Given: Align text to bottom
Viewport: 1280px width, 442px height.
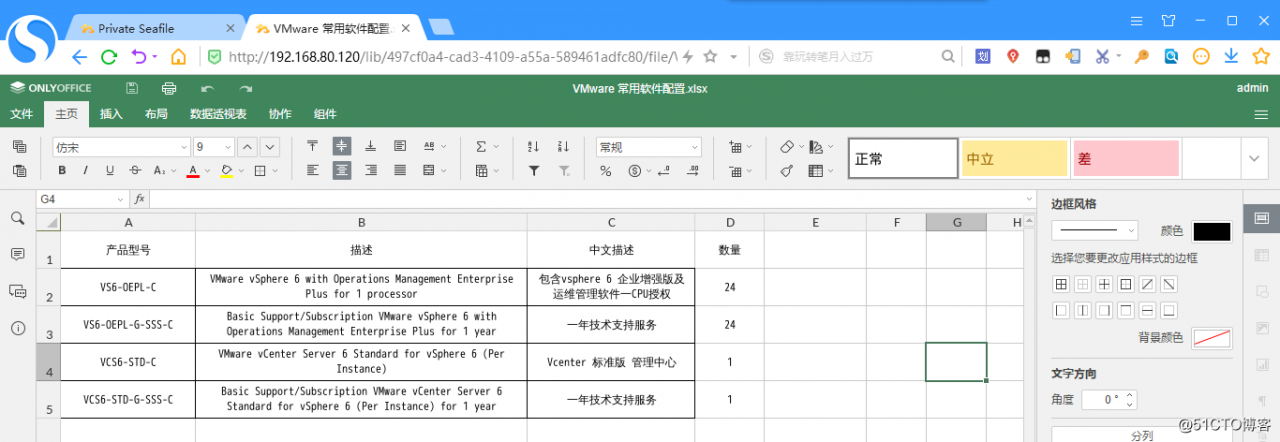Looking at the screenshot, I should 371,147.
